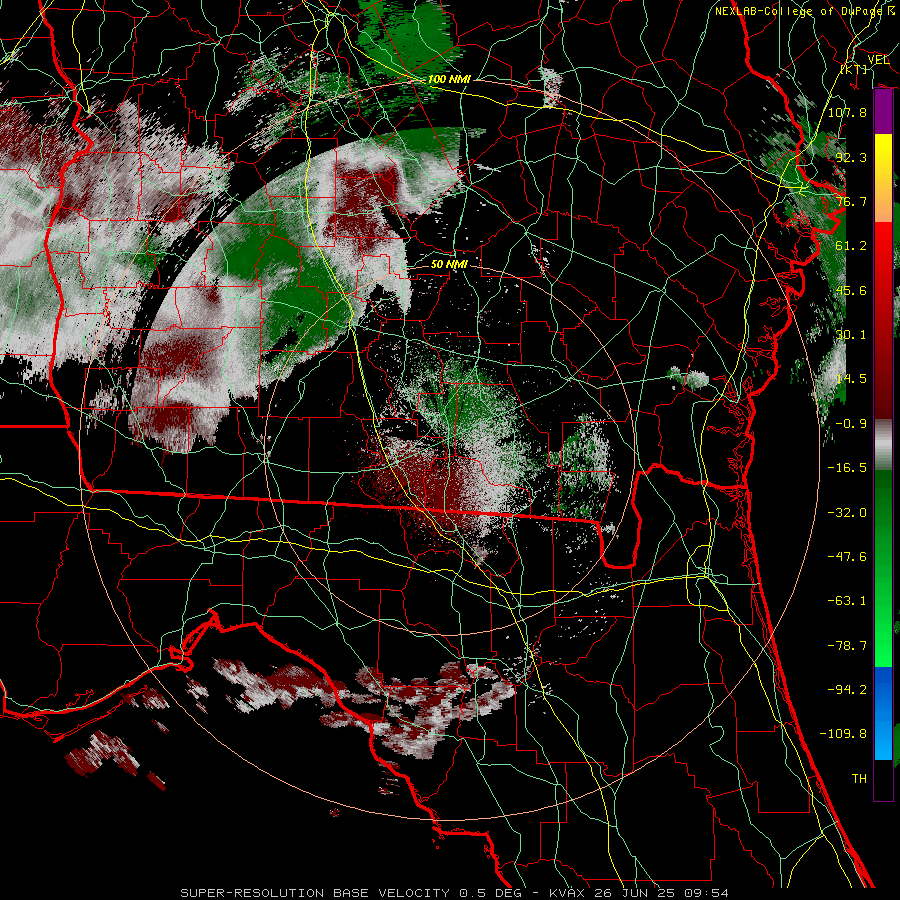This screenshot has width=900, height=900.
Task: Click the 61.2 velocity scale value
Action: 851,246
